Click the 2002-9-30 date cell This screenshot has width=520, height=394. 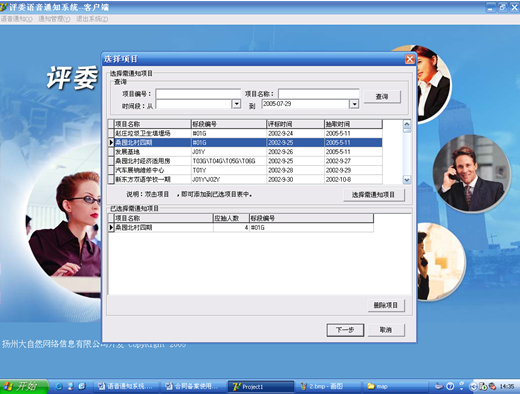pos(295,179)
